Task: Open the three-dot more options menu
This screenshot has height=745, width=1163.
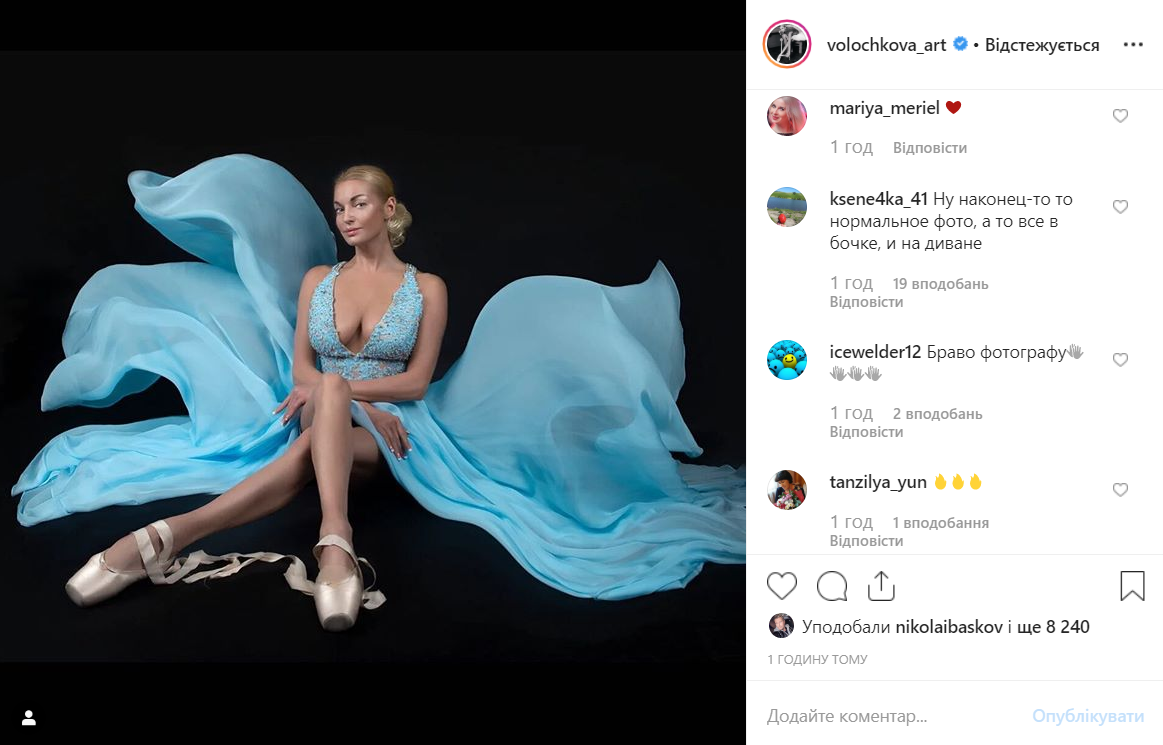Action: click(x=1133, y=45)
